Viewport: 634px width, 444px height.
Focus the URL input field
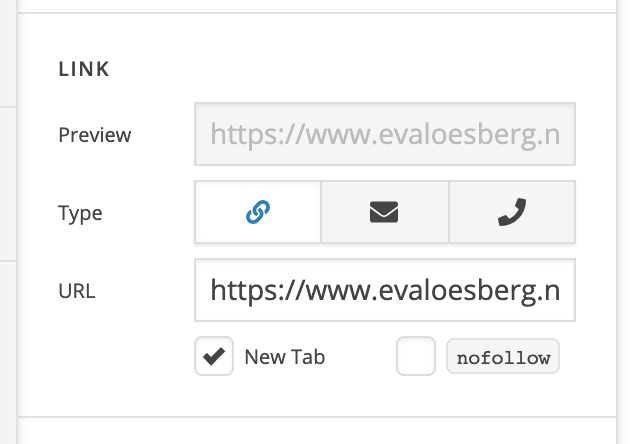(x=385, y=290)
